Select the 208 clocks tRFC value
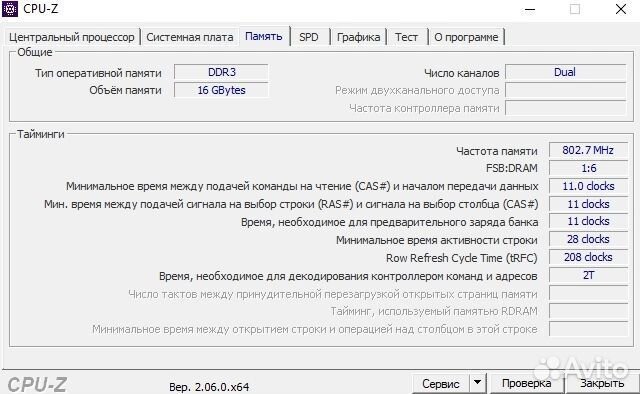Image resolution: width=640 pixels, height=394 pixels. click(x=588, y=257)
